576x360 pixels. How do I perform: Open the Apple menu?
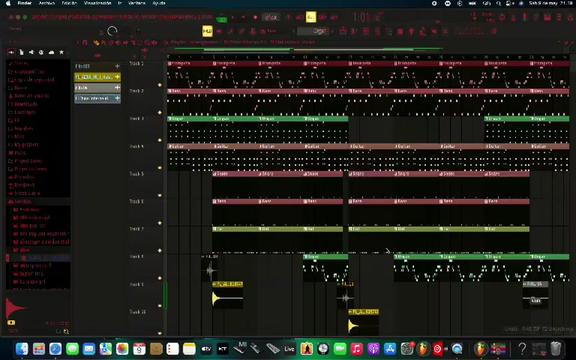pyautogui.click(x=8, y=3)
